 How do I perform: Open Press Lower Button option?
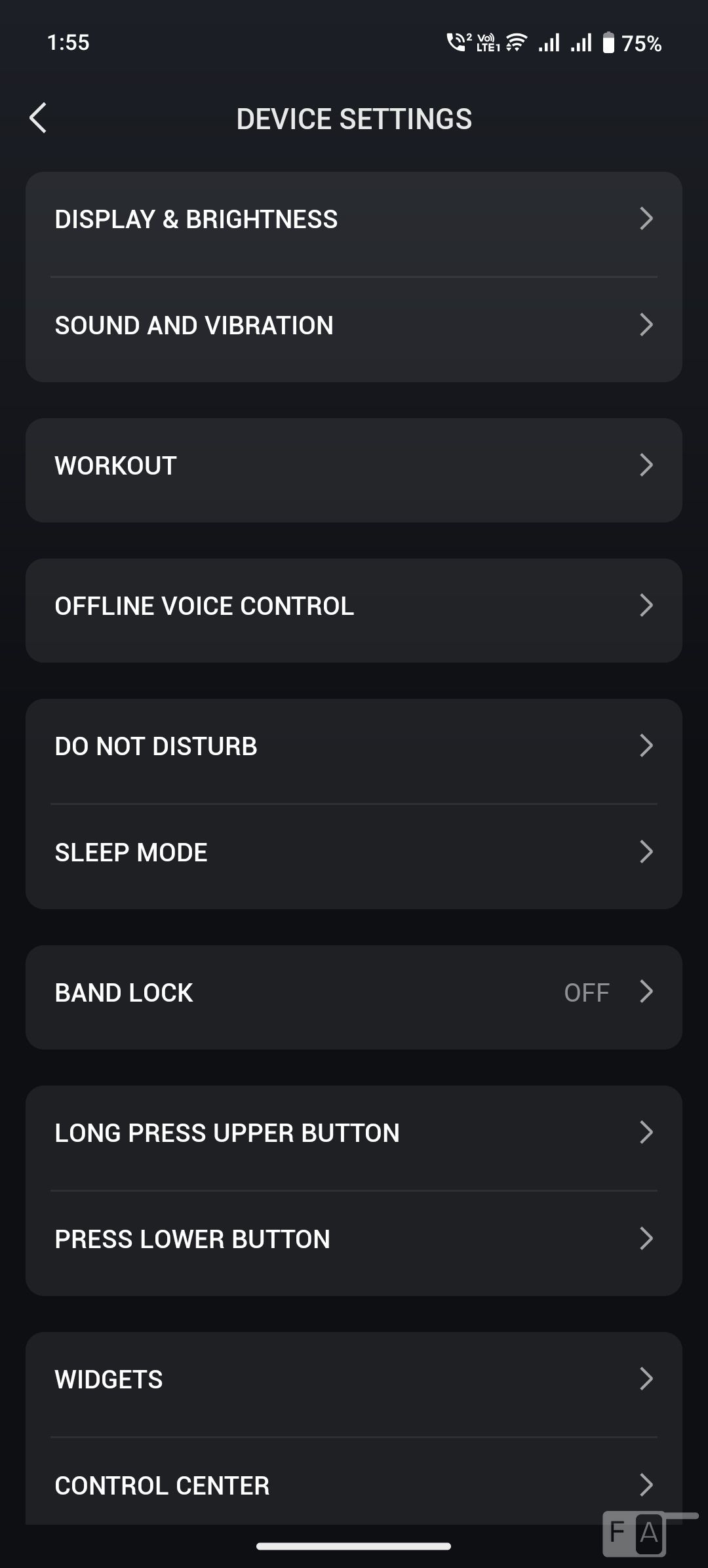192,1240
